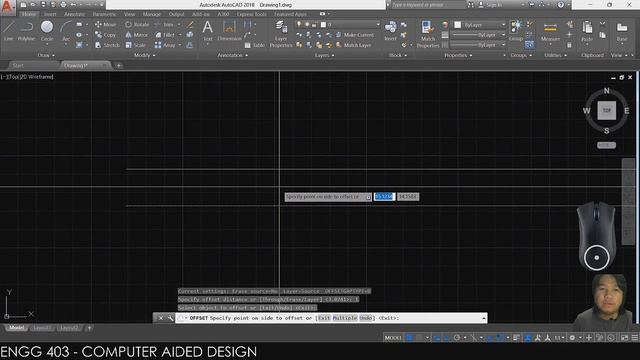The image size is (640, 360).
Task: Expand the Layers panel
Action: pyautogui.click(x=324, y=55)
